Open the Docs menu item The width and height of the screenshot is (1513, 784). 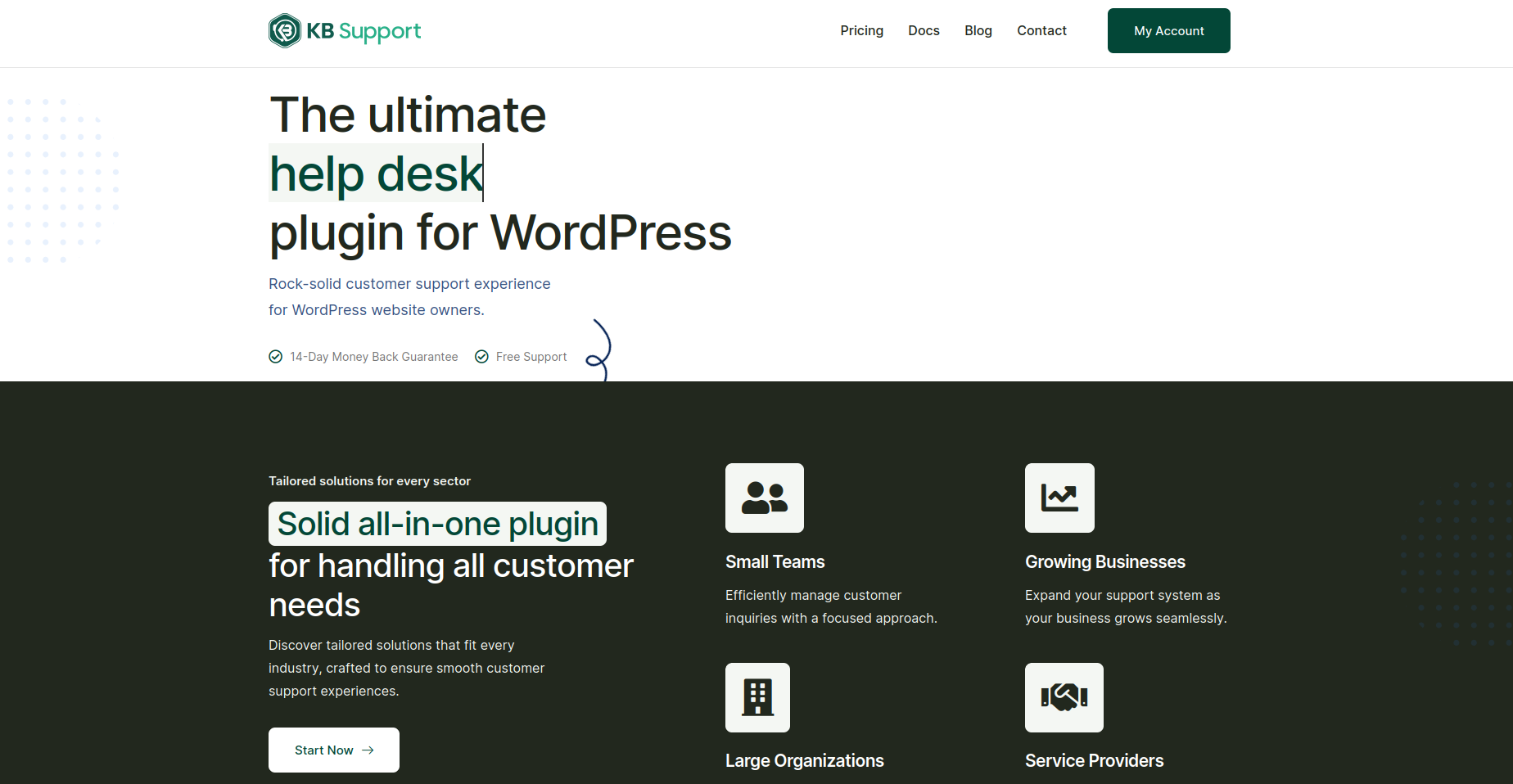pyautogui.click(x=924, y=30)
